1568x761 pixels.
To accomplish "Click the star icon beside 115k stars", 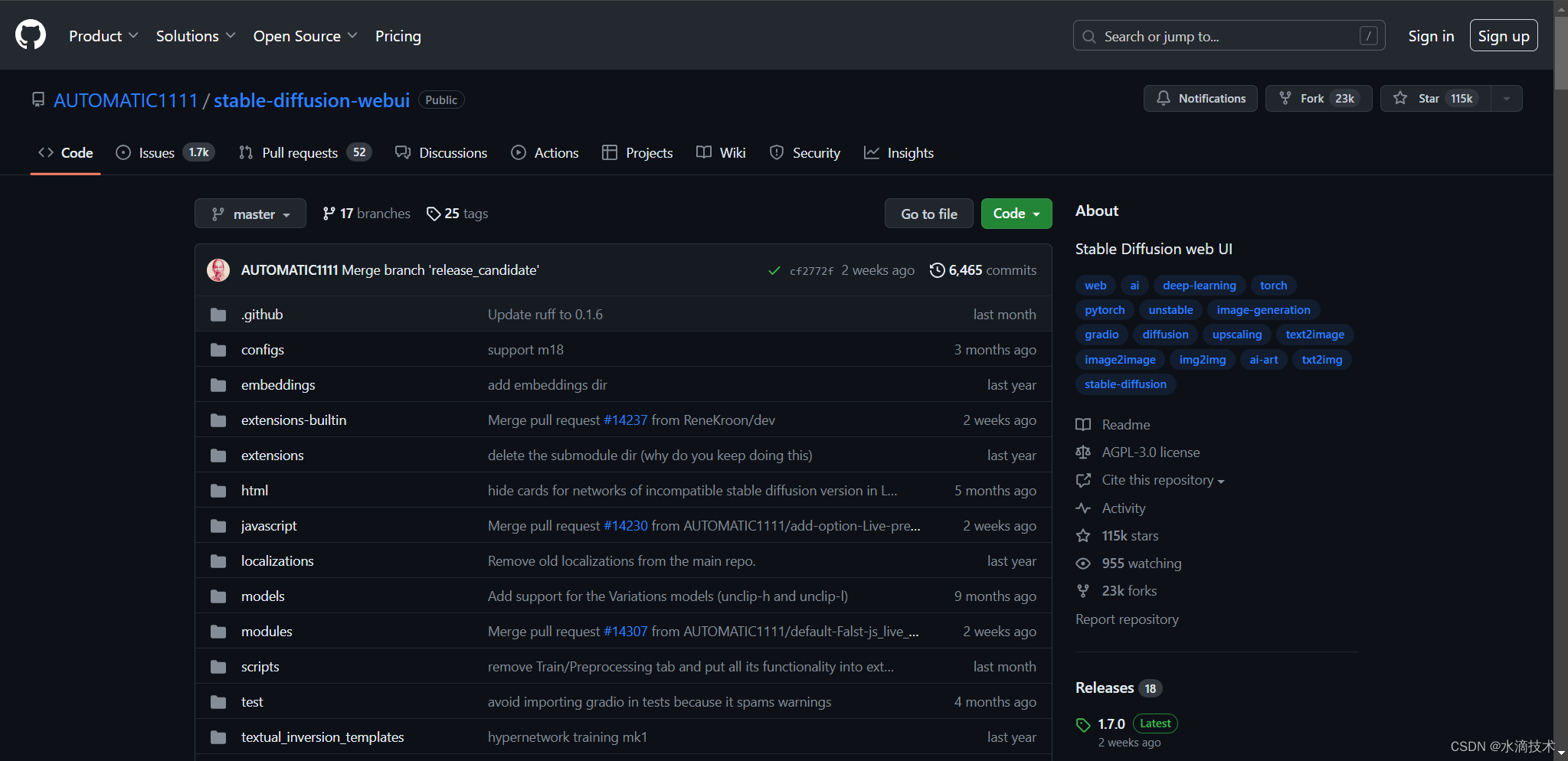I will click(1083, 536).
